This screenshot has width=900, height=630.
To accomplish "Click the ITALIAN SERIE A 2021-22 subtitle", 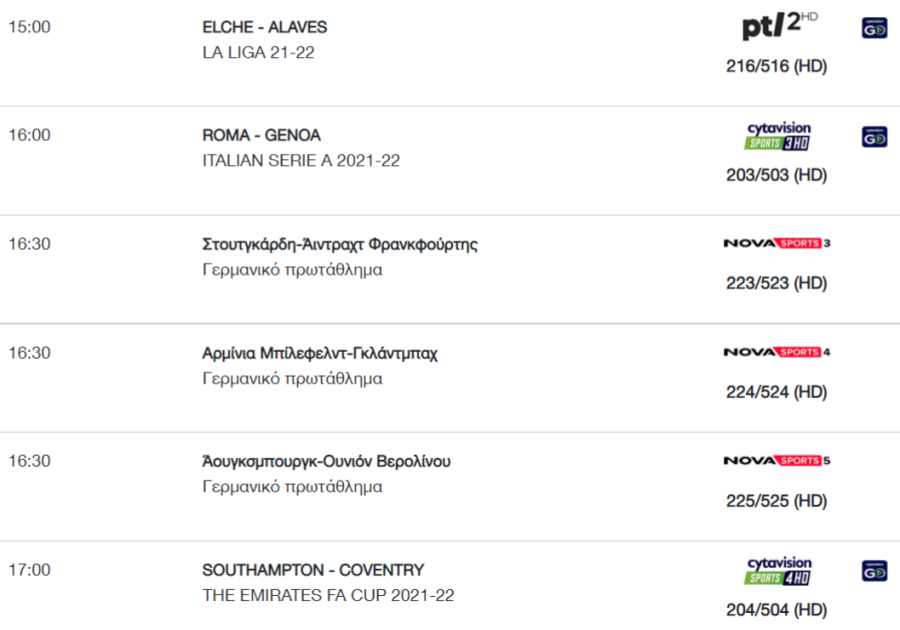I will tap(301, 161).
